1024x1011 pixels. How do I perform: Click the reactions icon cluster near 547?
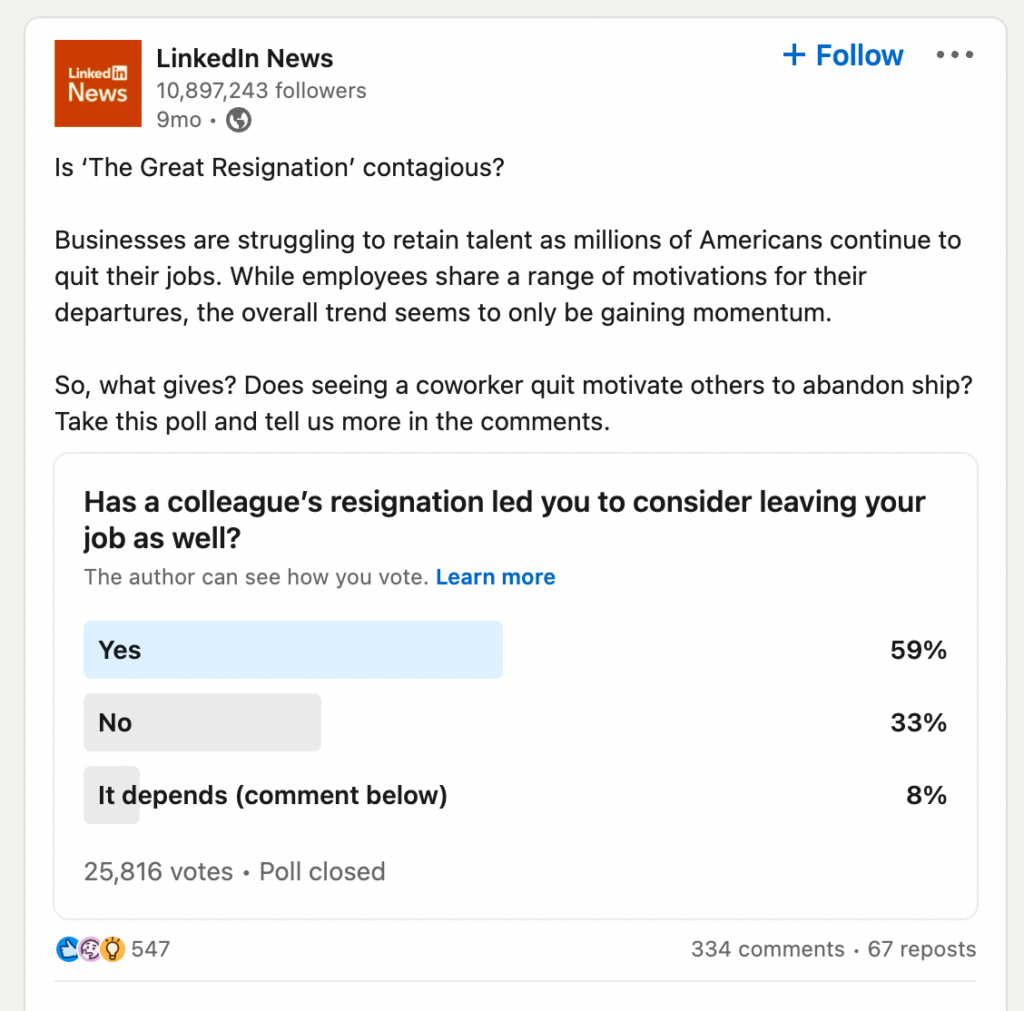click(x=89, y=948)
